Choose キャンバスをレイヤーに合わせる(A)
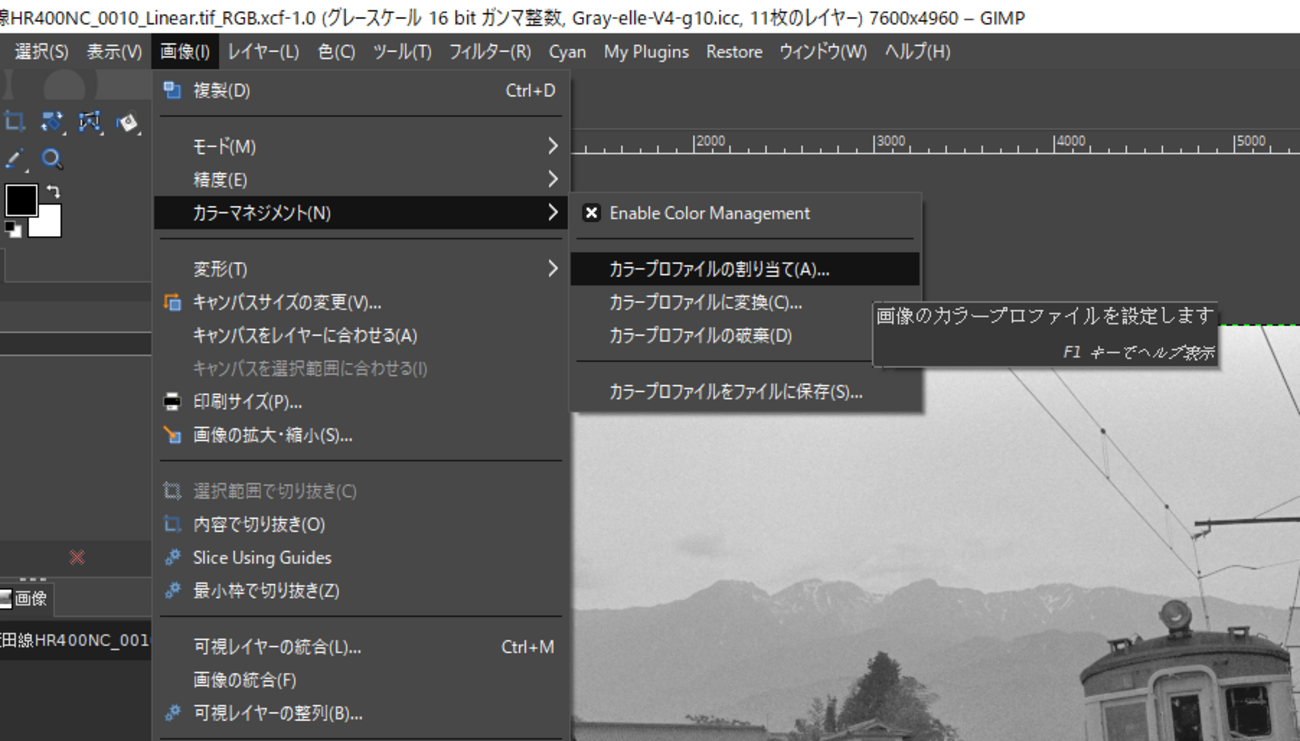 [x=360, y=335]
